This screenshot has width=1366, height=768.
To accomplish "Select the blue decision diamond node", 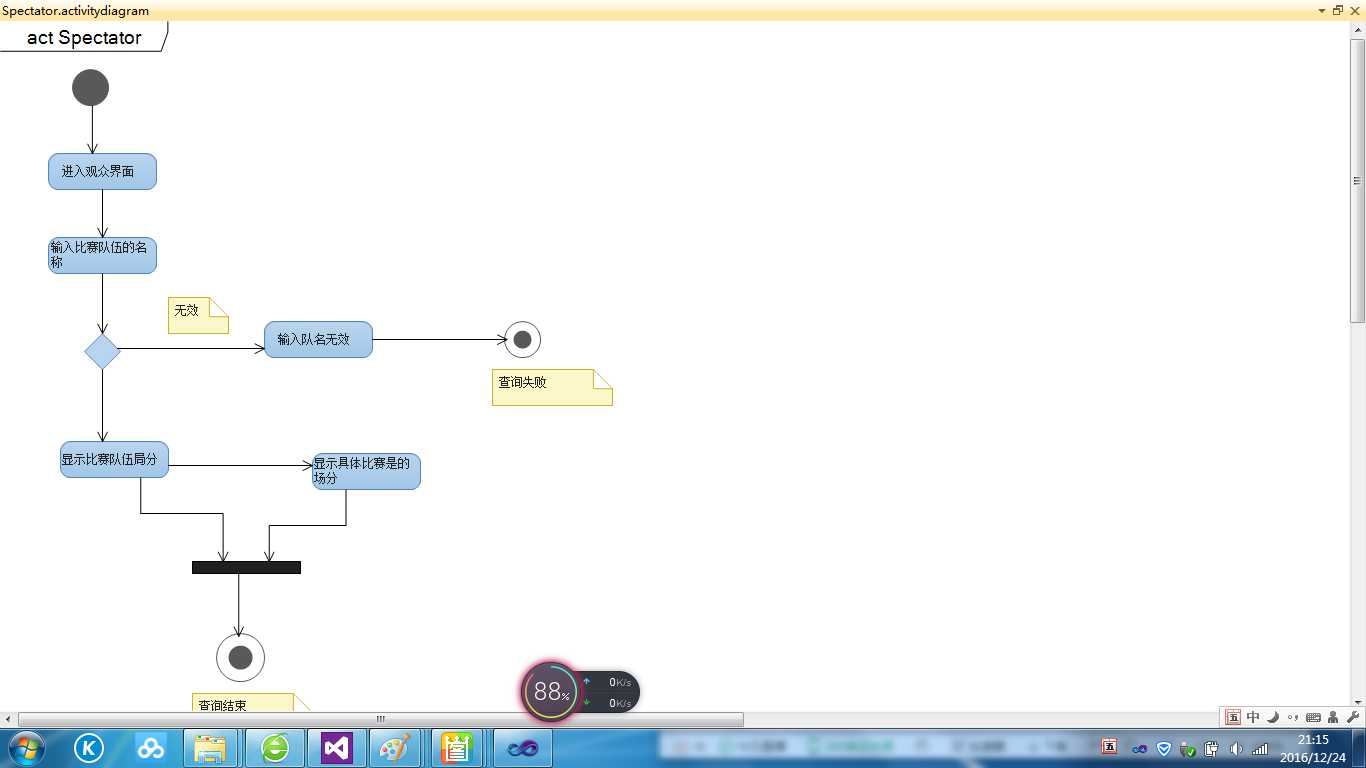I will 102,351.
